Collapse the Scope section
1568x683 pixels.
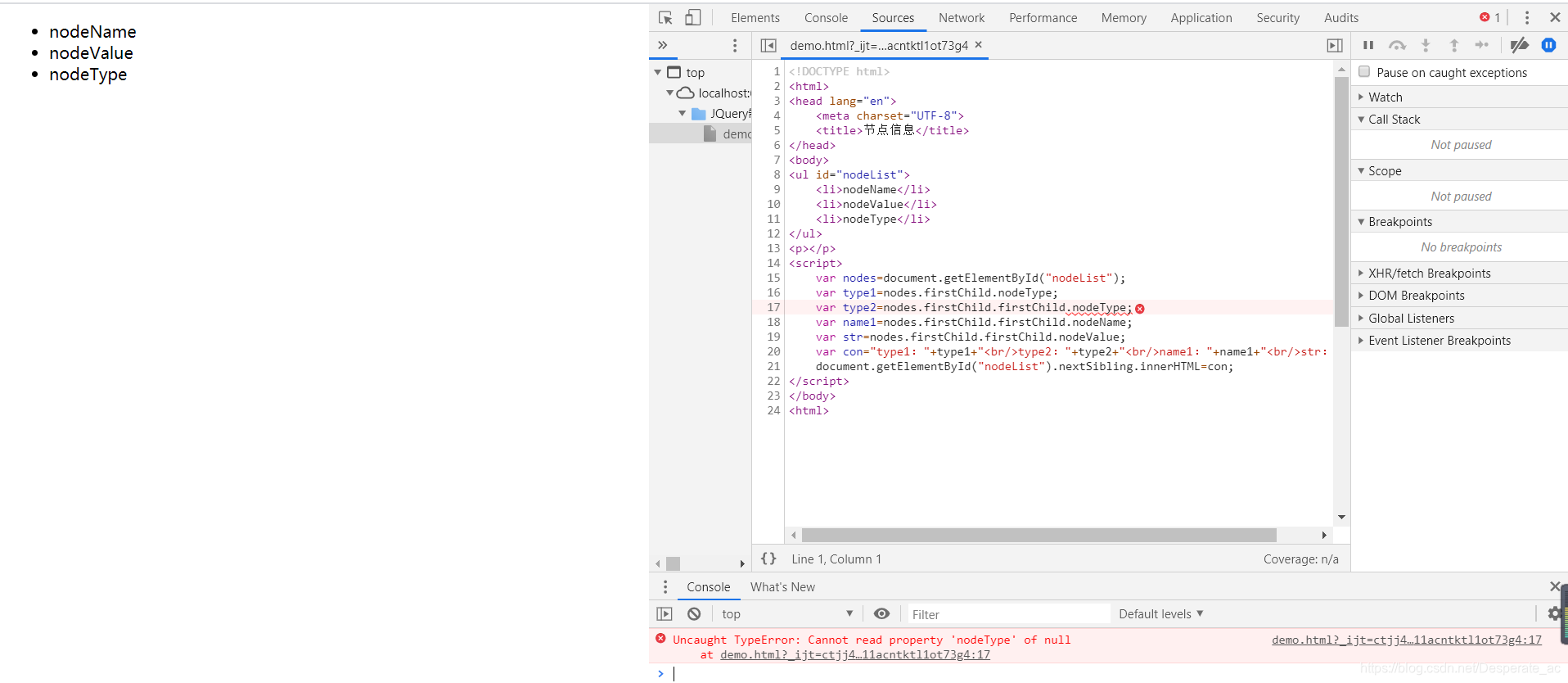[1459, 170]
